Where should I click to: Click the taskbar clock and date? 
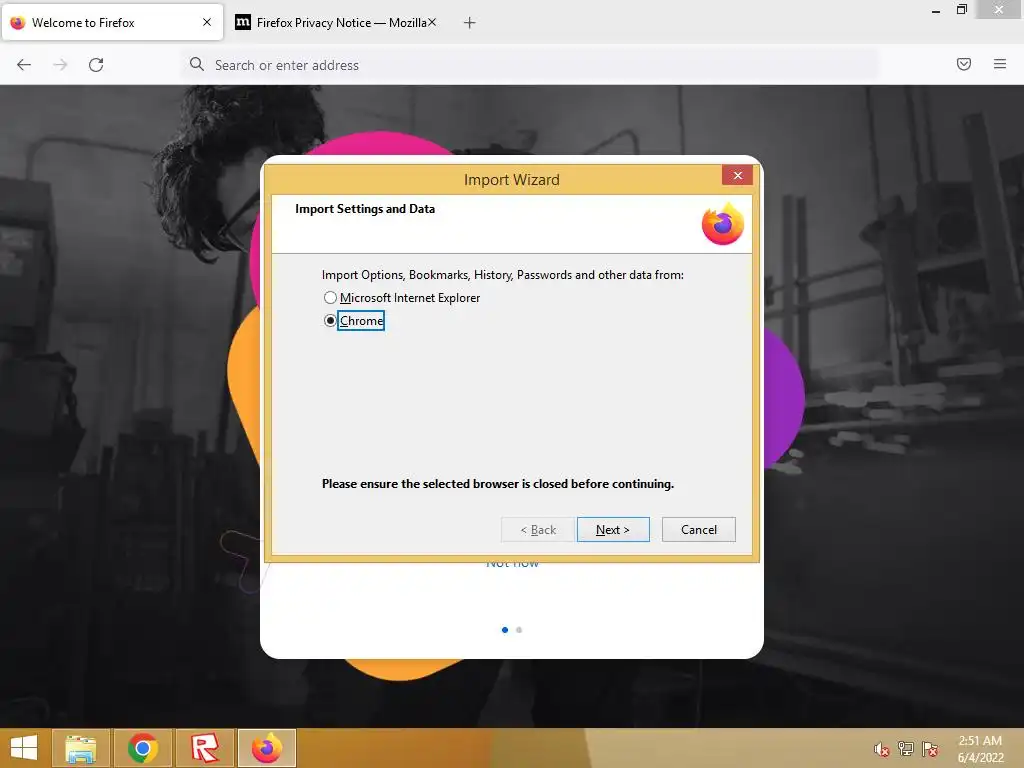[x=980, y=749]
